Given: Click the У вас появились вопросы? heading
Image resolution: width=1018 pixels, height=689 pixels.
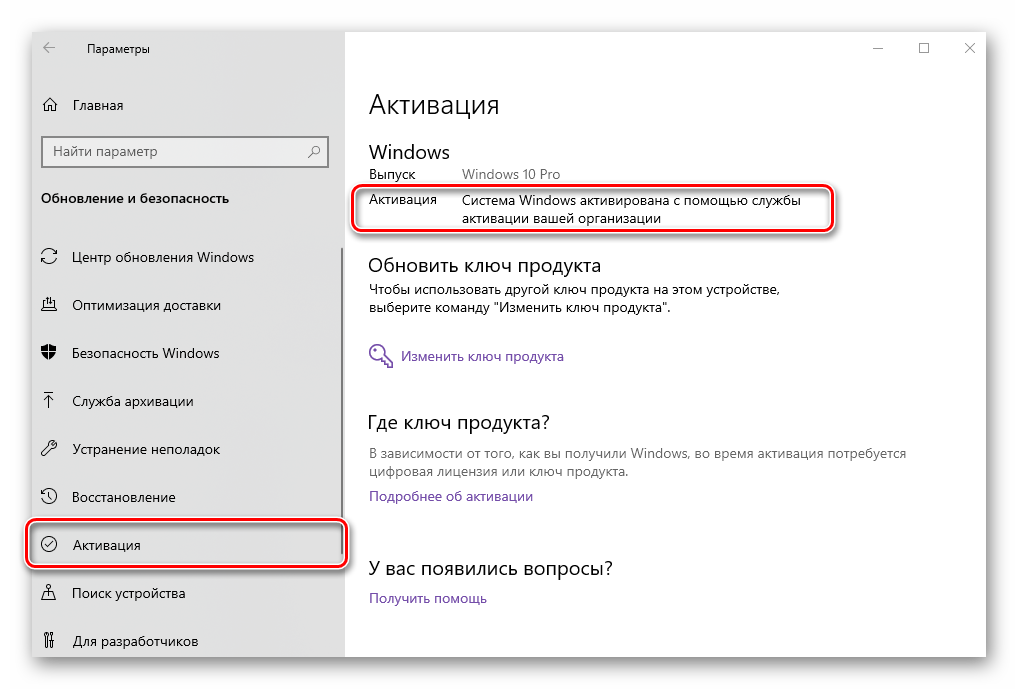Looking at the screenshot, I should click(x=490, y=568).
